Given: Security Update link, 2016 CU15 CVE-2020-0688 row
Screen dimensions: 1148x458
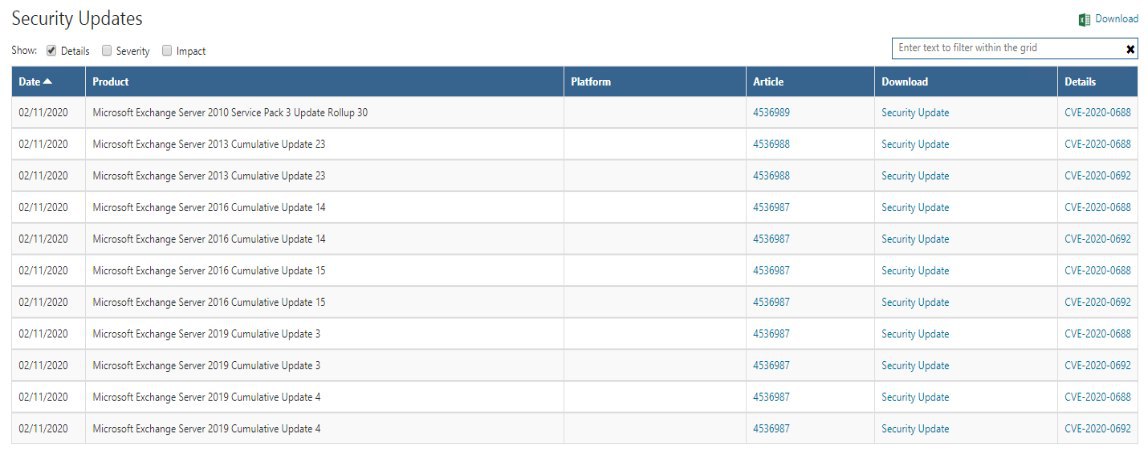Looking at the screenshot, I should pos(915,271).
